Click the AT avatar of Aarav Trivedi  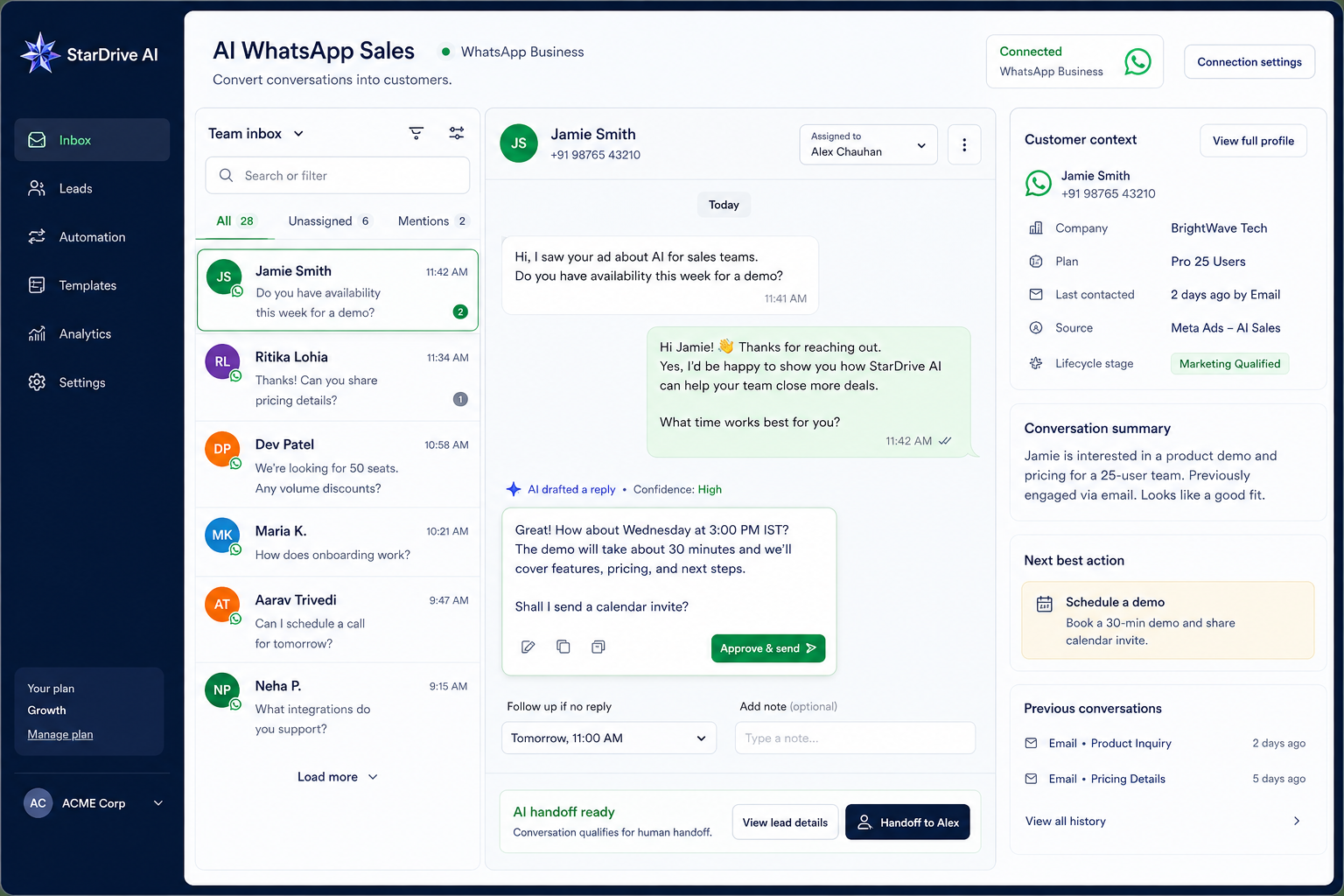222,604
